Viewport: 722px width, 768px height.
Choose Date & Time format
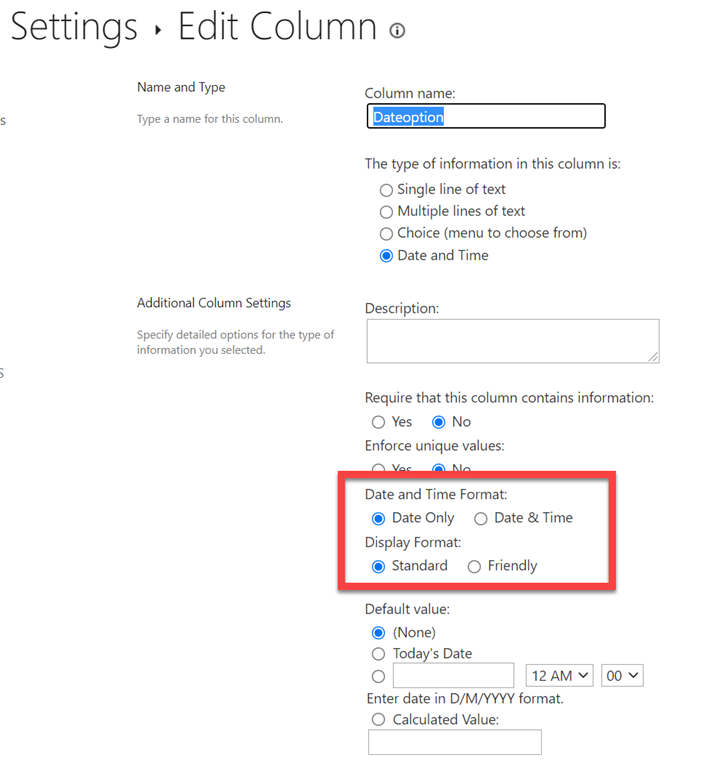[x=480, y=518]
